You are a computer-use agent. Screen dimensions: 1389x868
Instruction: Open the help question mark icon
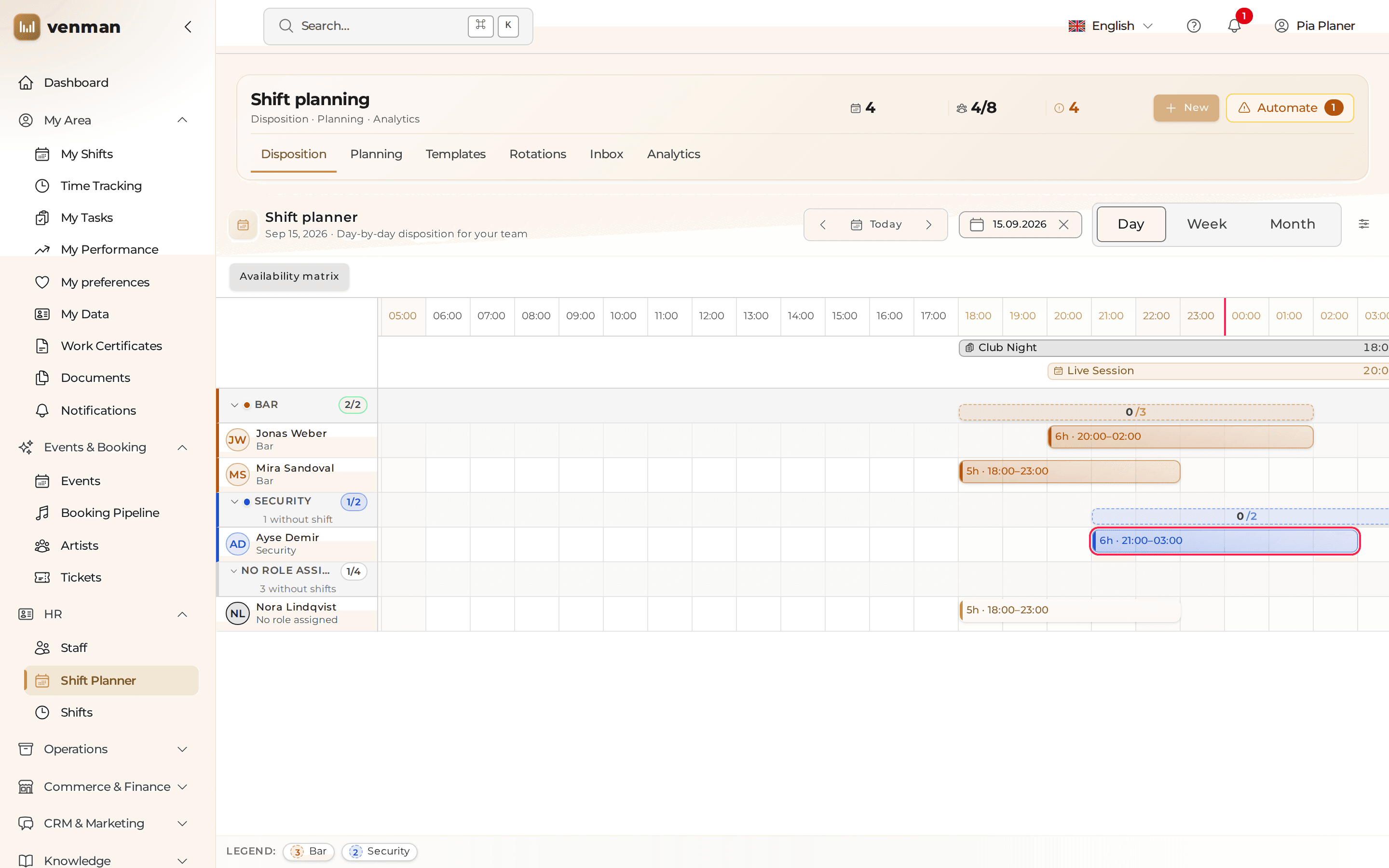(1193, 26)
